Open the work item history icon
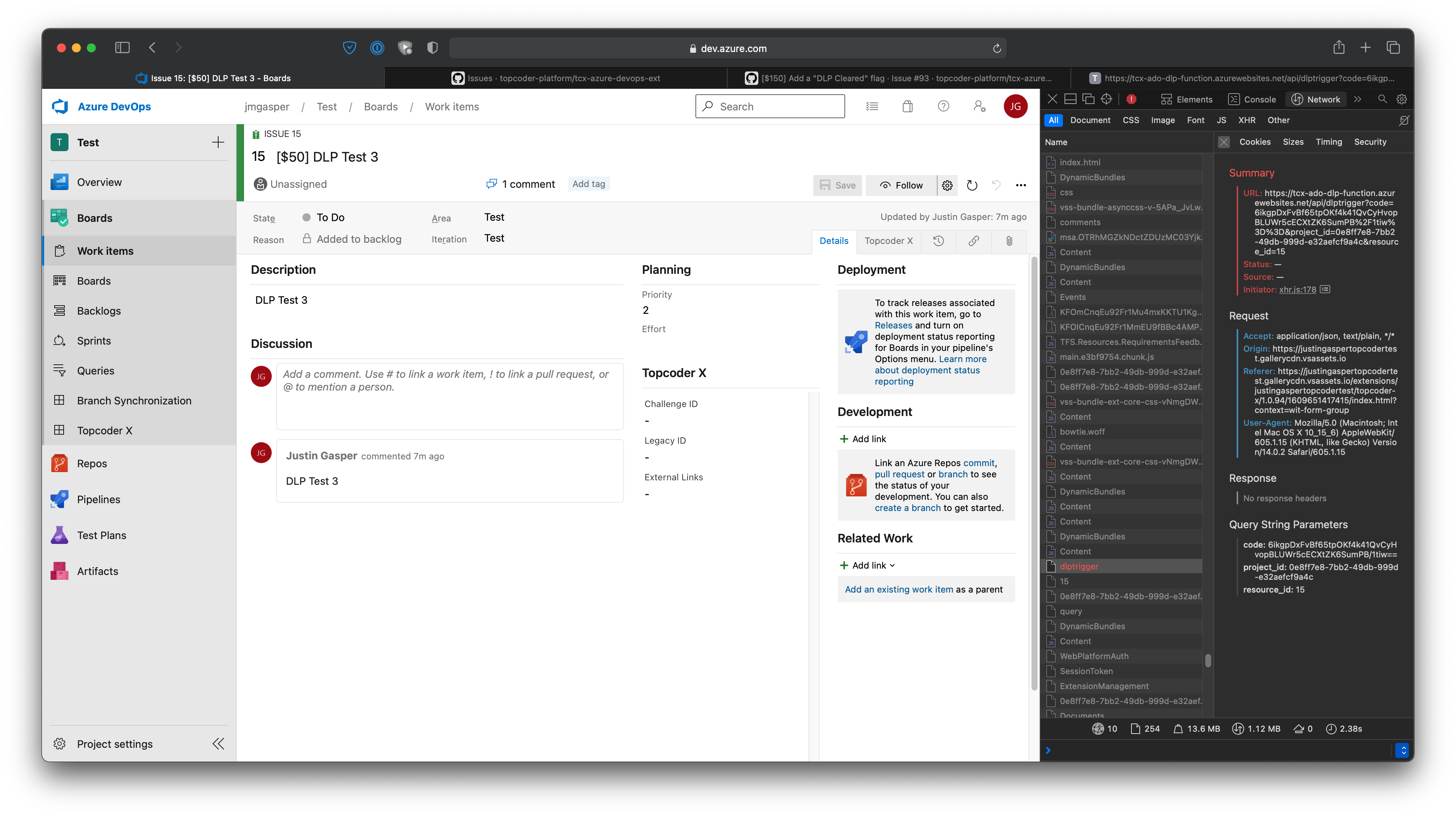1456x817 pixels. (x=938, y=241)
